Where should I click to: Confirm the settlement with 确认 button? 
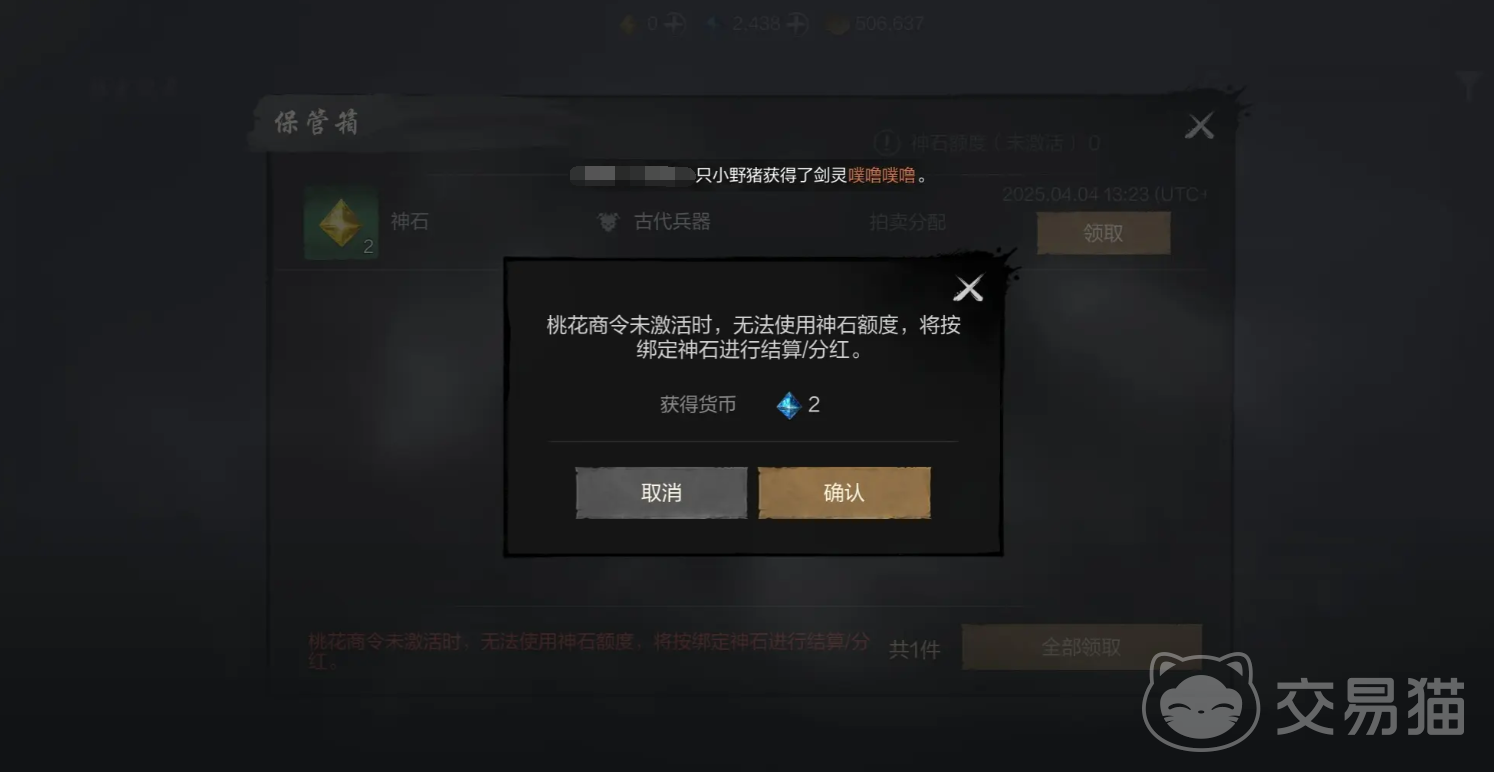pos(844,493)
